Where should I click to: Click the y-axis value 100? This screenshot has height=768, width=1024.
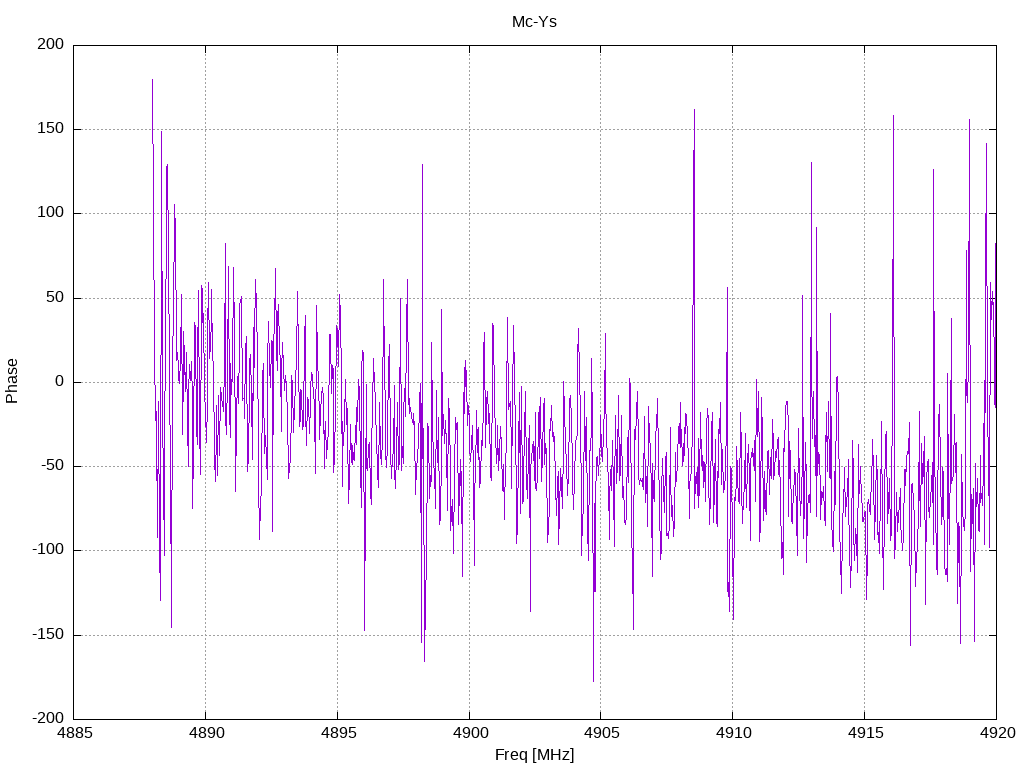pyautogui.click(x=51, y=213)
